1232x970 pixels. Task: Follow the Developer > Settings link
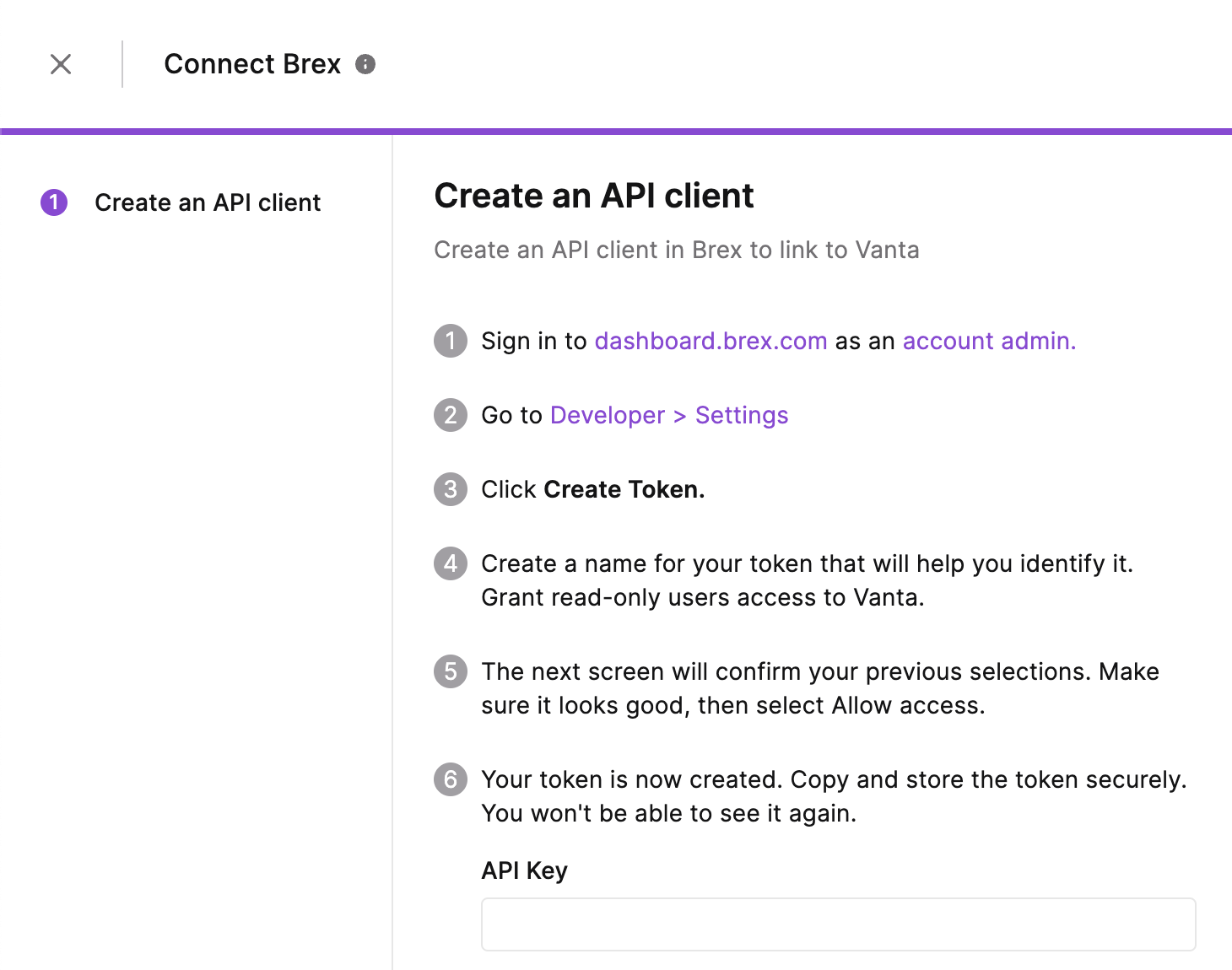(x=669, y=415)
